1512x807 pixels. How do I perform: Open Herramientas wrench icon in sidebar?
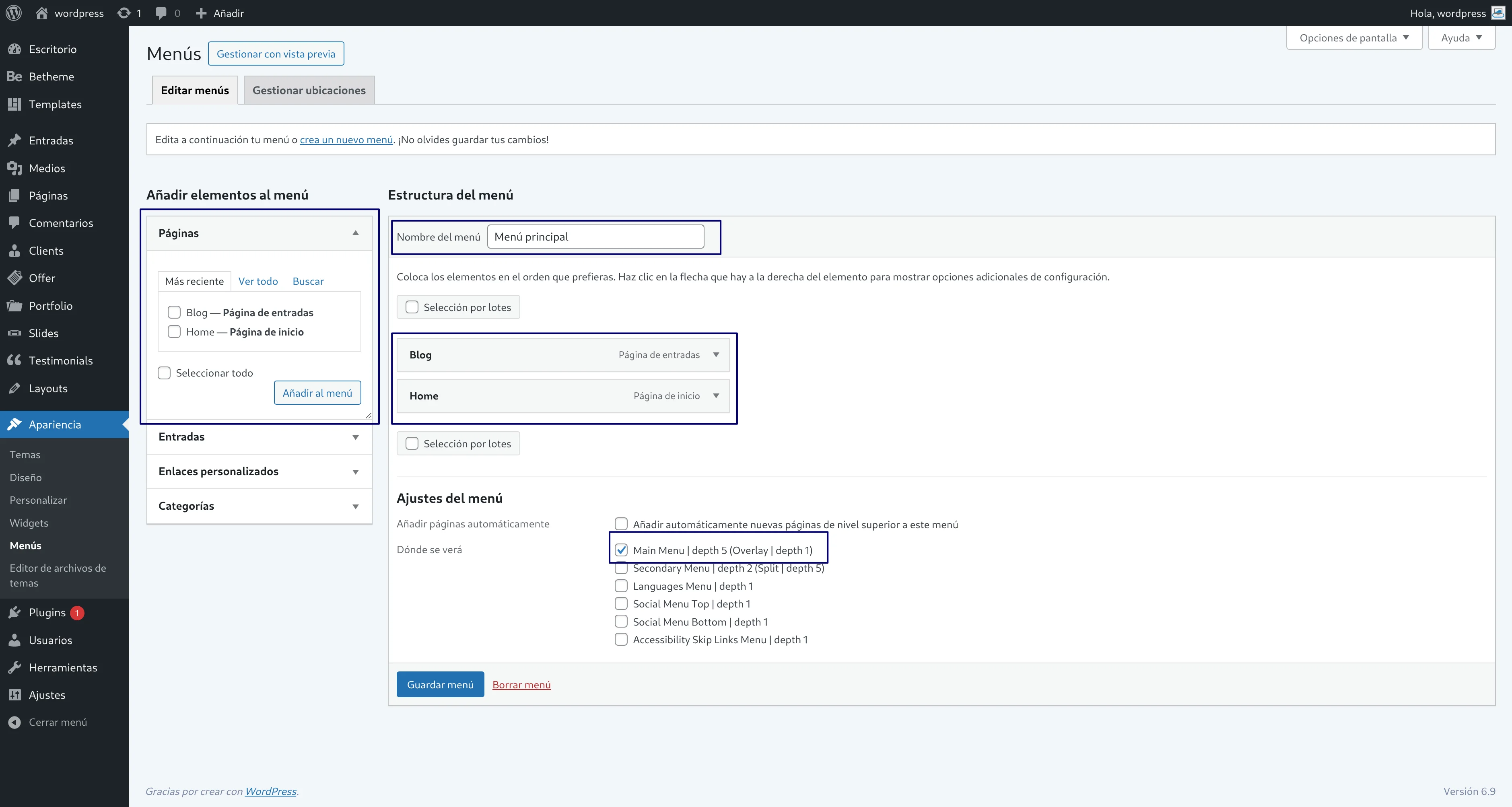point(14,667)
